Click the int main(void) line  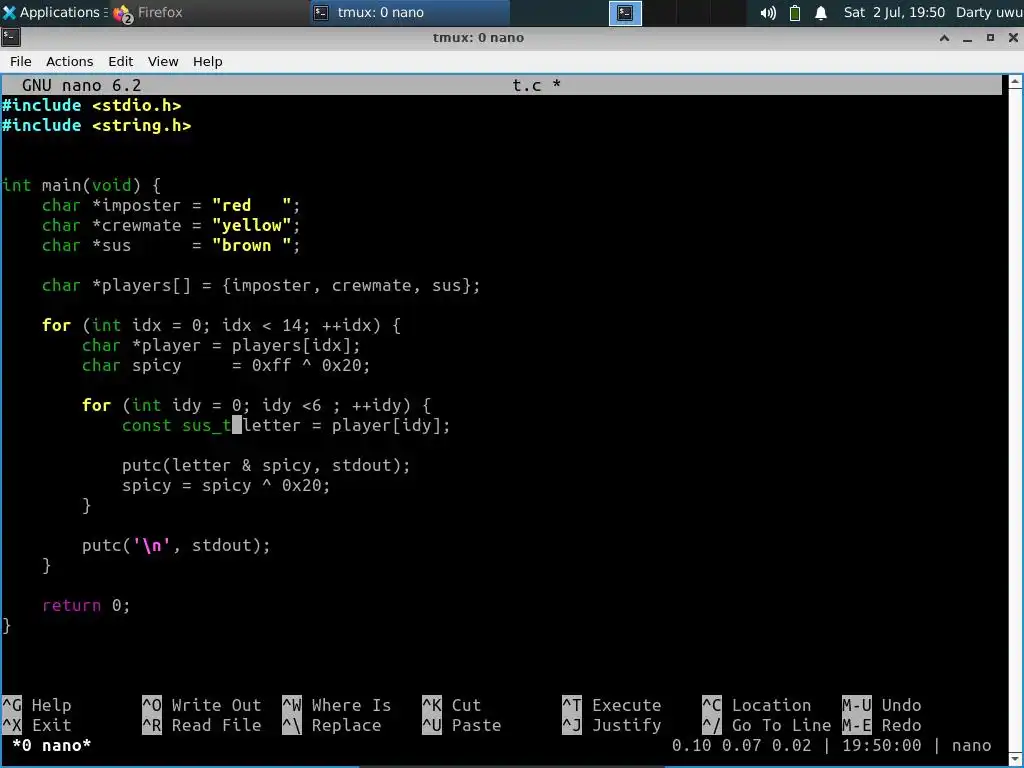[82, 185]
